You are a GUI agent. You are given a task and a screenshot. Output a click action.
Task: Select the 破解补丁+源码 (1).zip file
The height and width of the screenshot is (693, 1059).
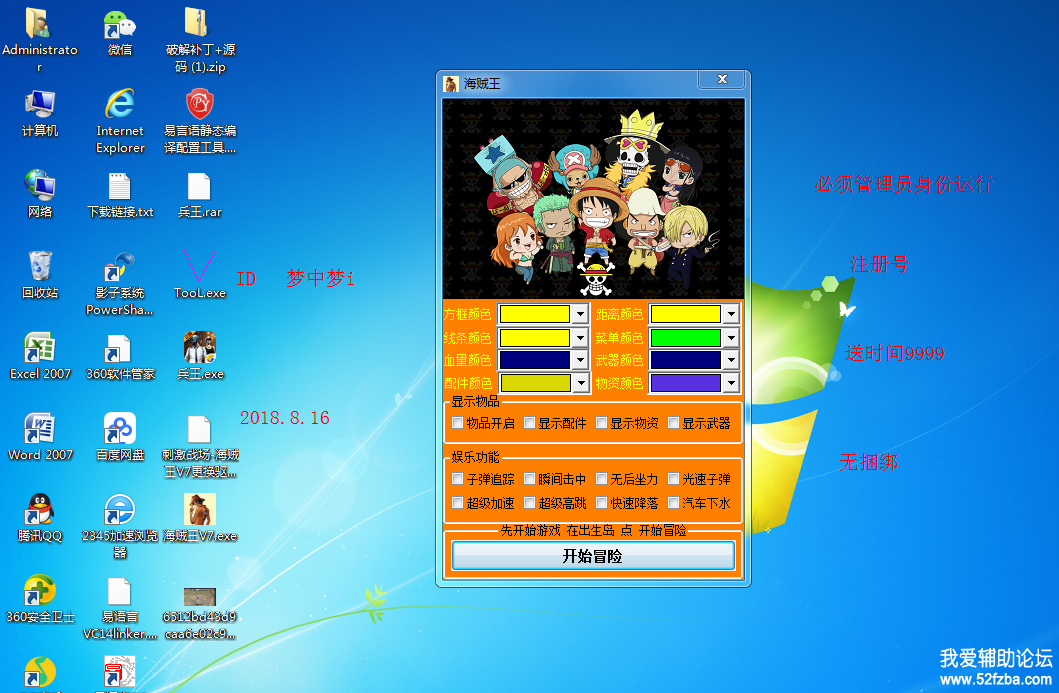[200, 39]
